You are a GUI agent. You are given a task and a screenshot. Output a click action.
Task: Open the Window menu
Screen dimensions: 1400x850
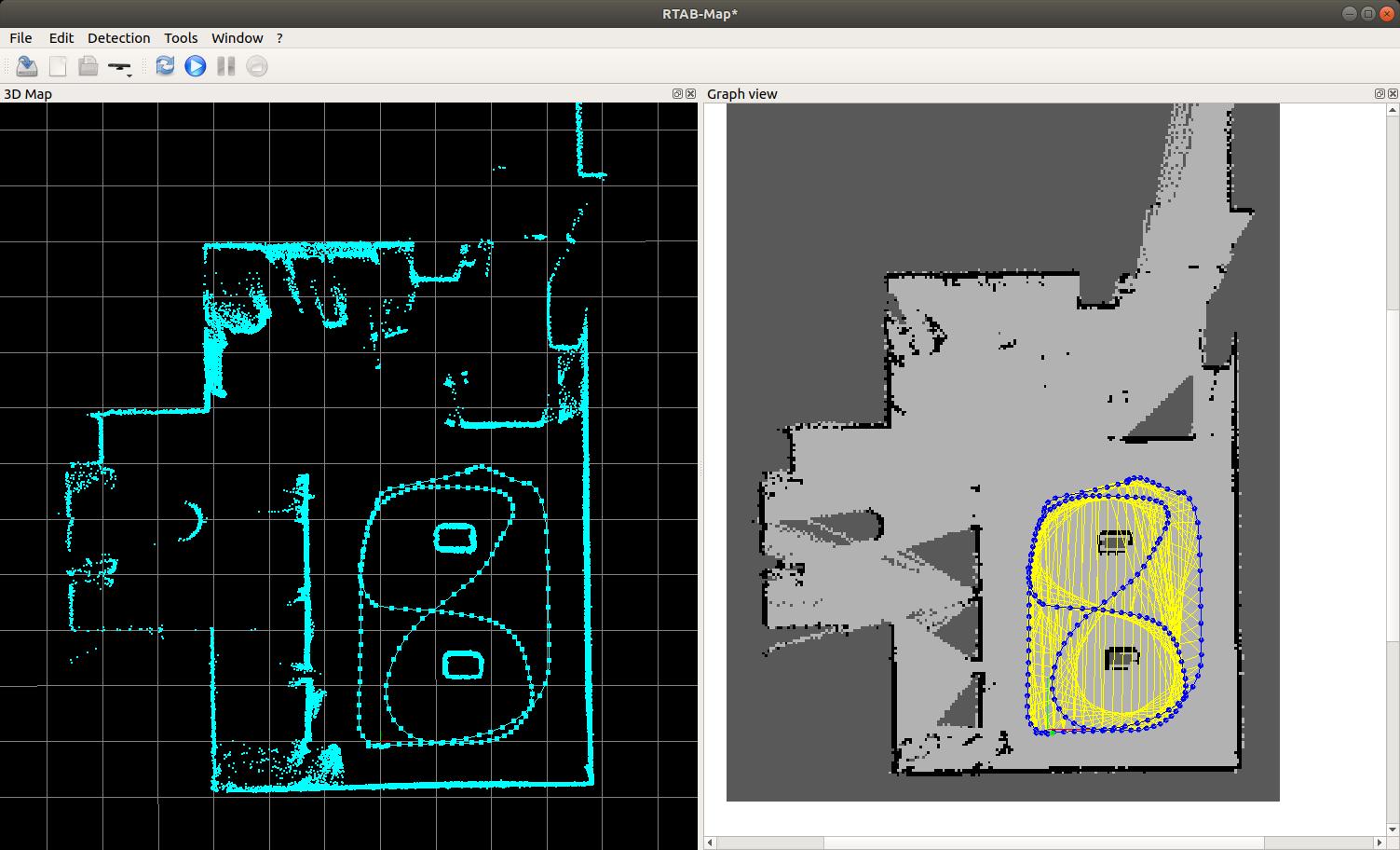point(237,38)
